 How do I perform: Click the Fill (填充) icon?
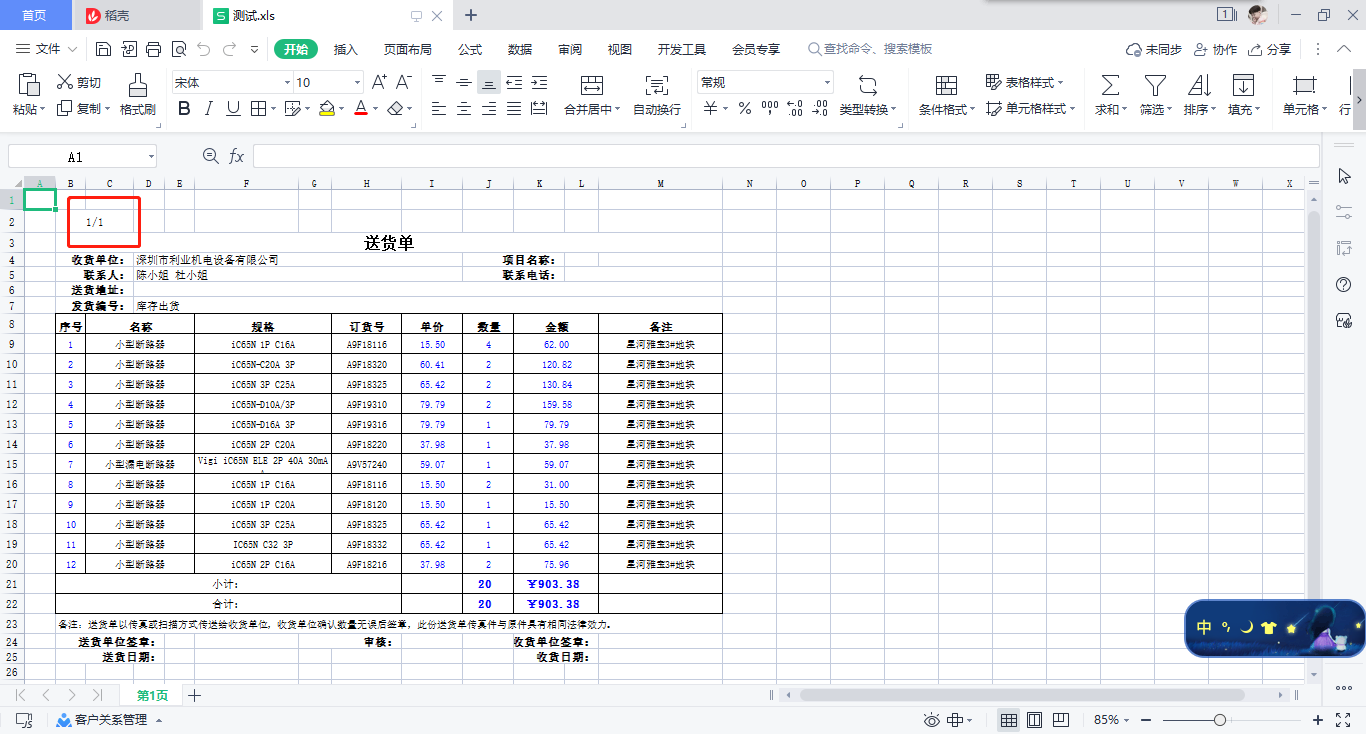pos(1243,84)
